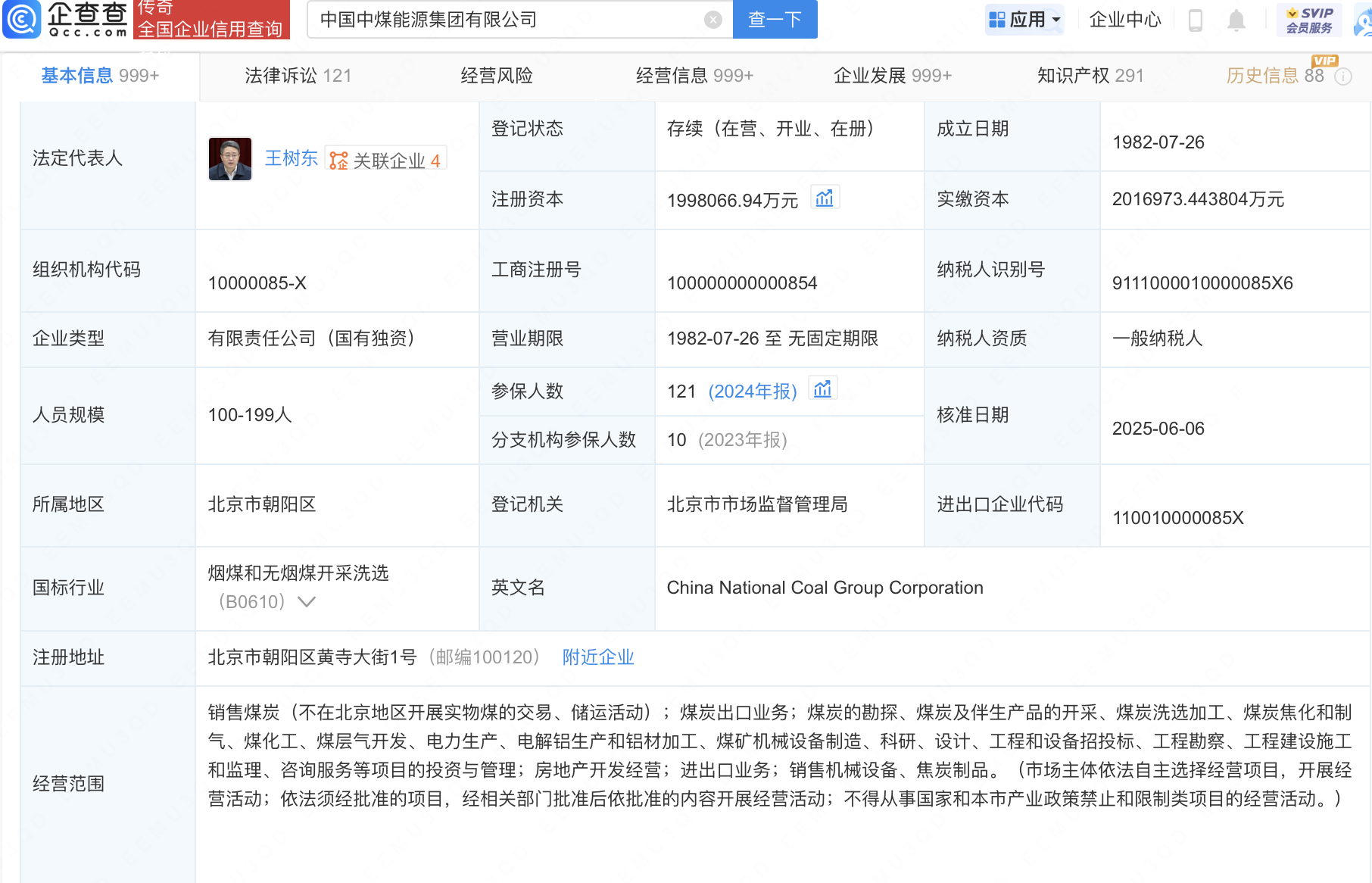Open the notification bell
This screenshot has width=1372, height=883.
pyautogui.click(x=1236, y=20)
